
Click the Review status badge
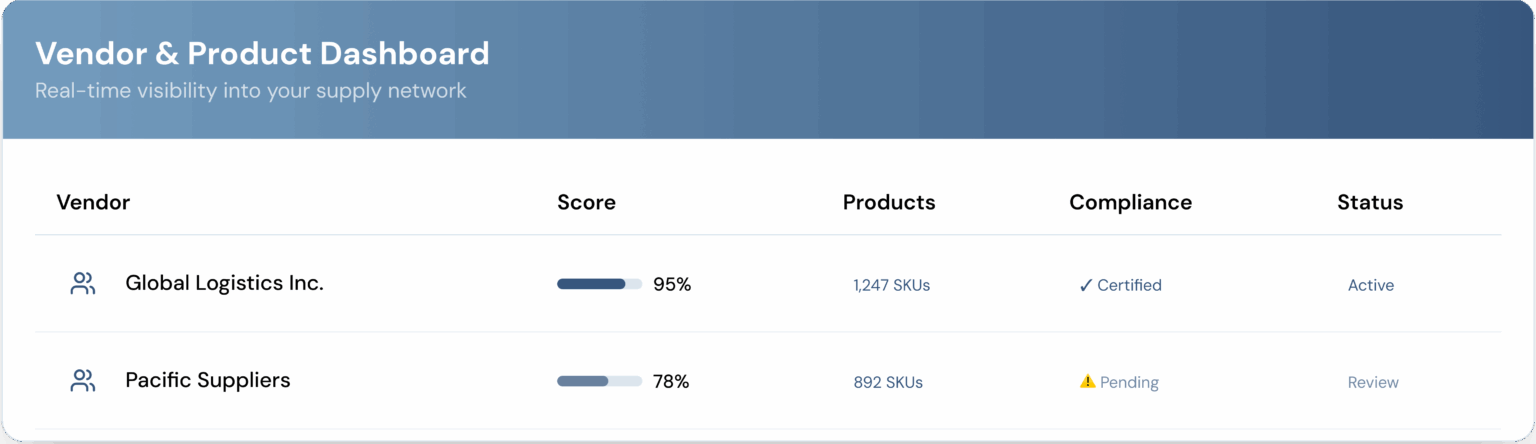click(1373, 382)
